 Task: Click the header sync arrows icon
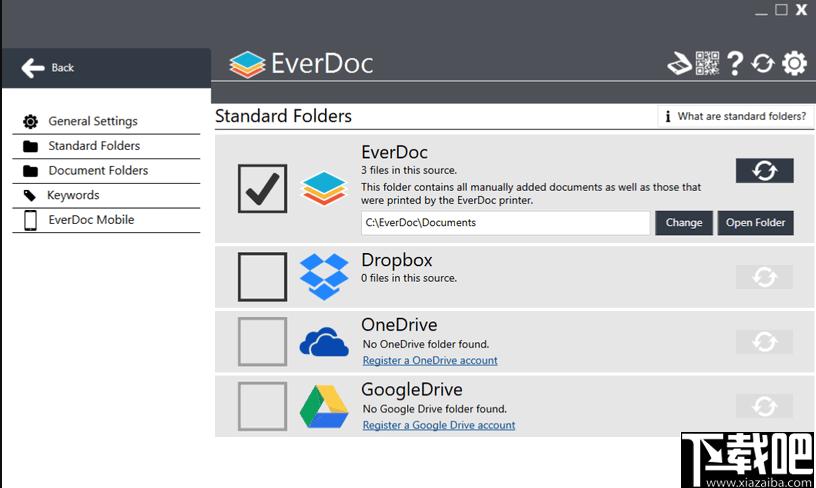(763, 63)
